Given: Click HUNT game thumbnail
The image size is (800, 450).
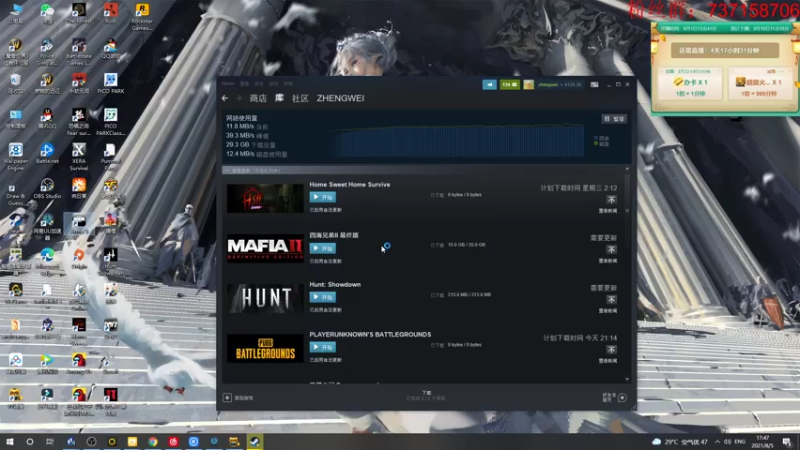Looking at the screenshot, I should pos(265,298).
